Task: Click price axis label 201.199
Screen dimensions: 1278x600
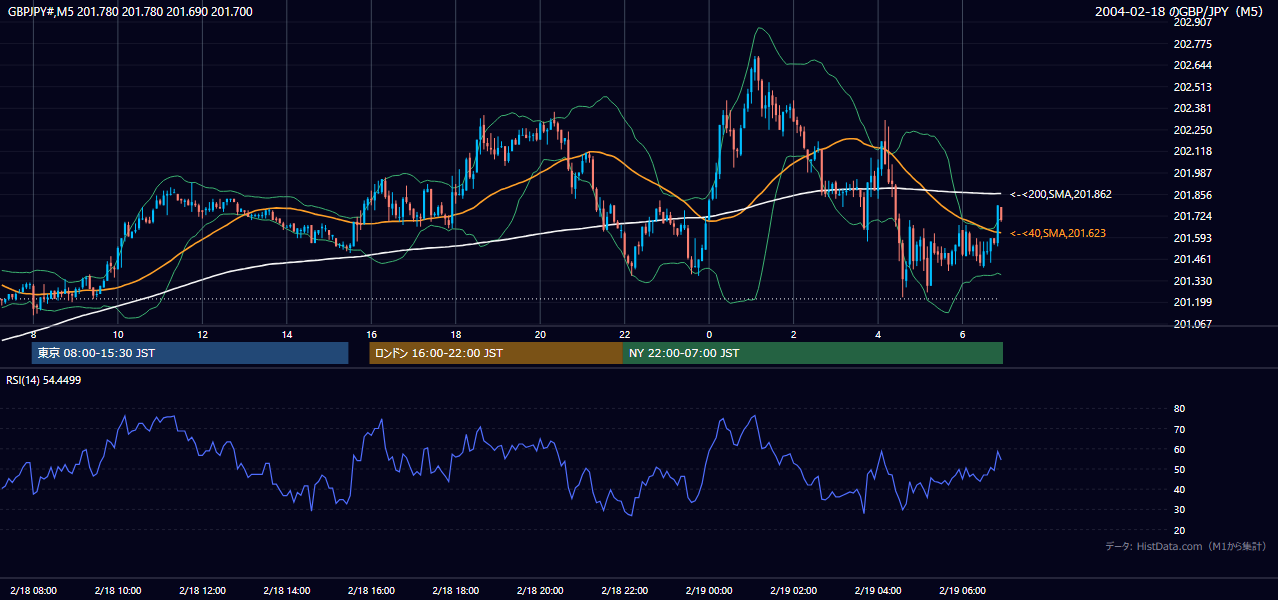Action: coord(1192,302)
